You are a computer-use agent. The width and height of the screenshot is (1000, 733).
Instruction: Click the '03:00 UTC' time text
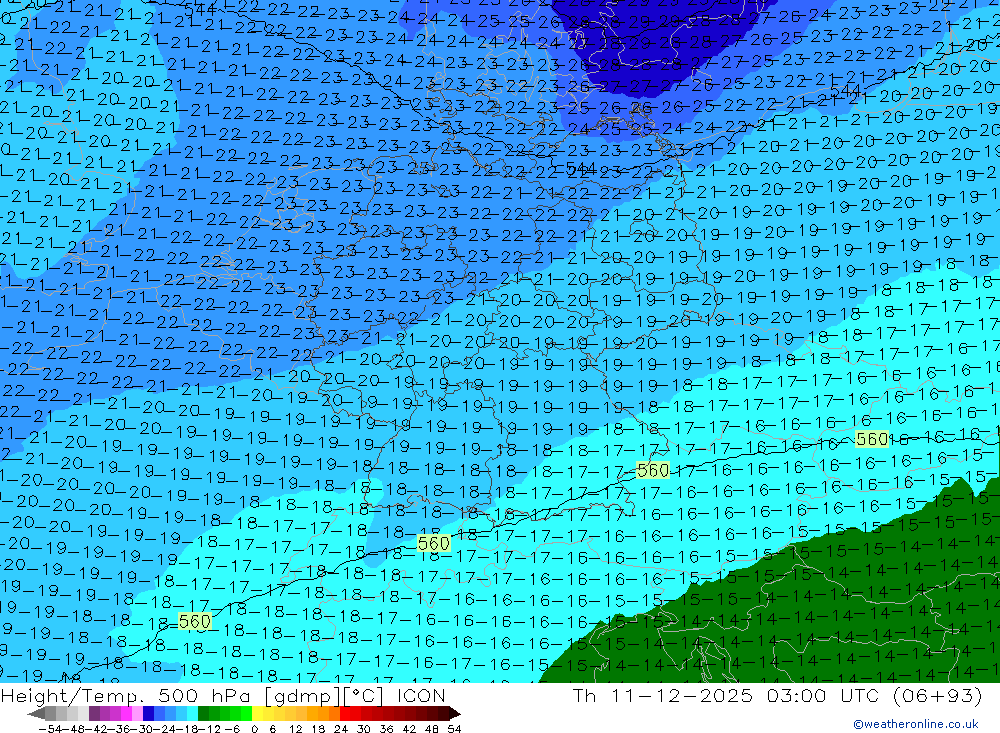click(x=823, y=695)
